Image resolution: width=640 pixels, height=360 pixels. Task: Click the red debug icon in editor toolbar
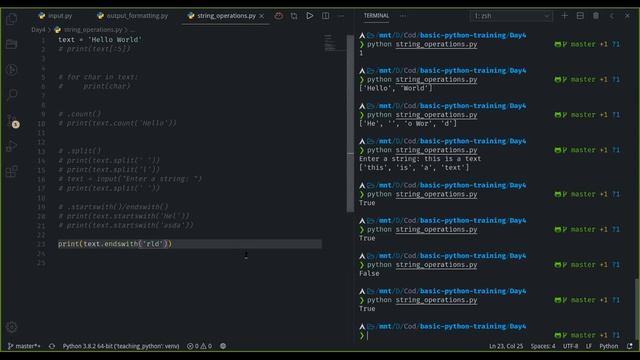click(x=279, y=16)
